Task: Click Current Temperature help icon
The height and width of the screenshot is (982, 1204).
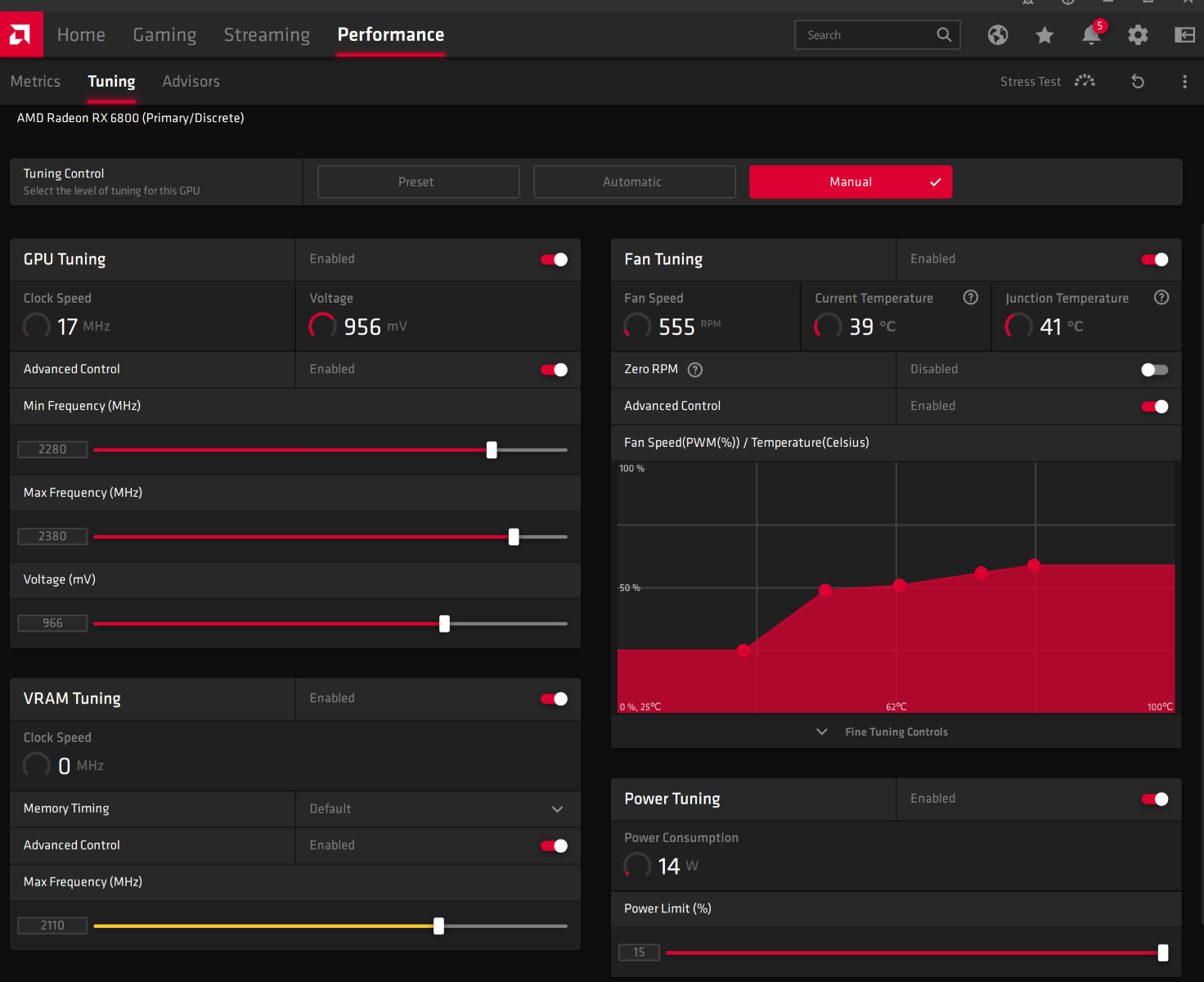Action: pyautogui.click(x=971, y=297)
